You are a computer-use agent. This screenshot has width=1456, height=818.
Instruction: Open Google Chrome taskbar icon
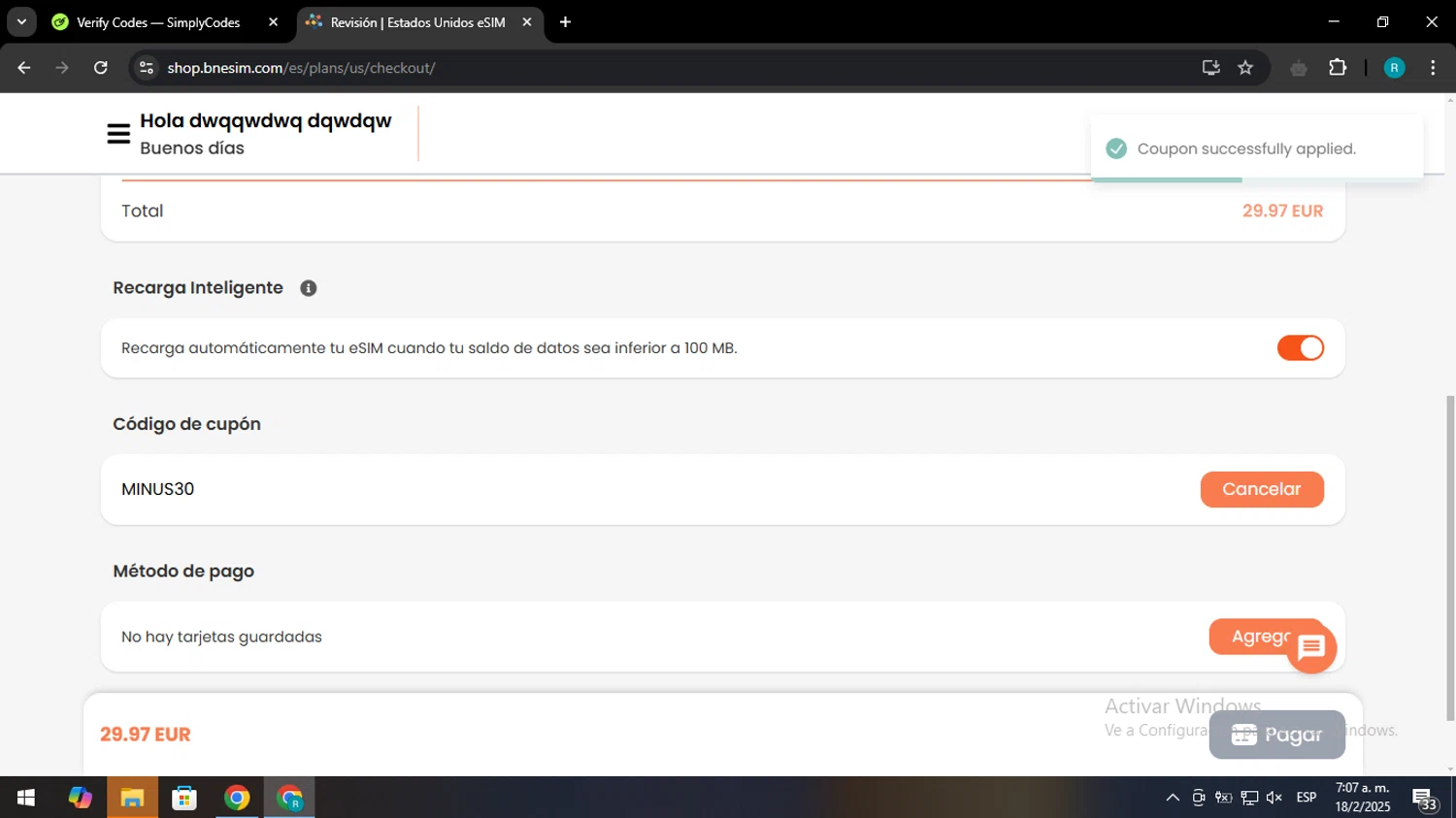pyautogui.click(x=237, y=798)
